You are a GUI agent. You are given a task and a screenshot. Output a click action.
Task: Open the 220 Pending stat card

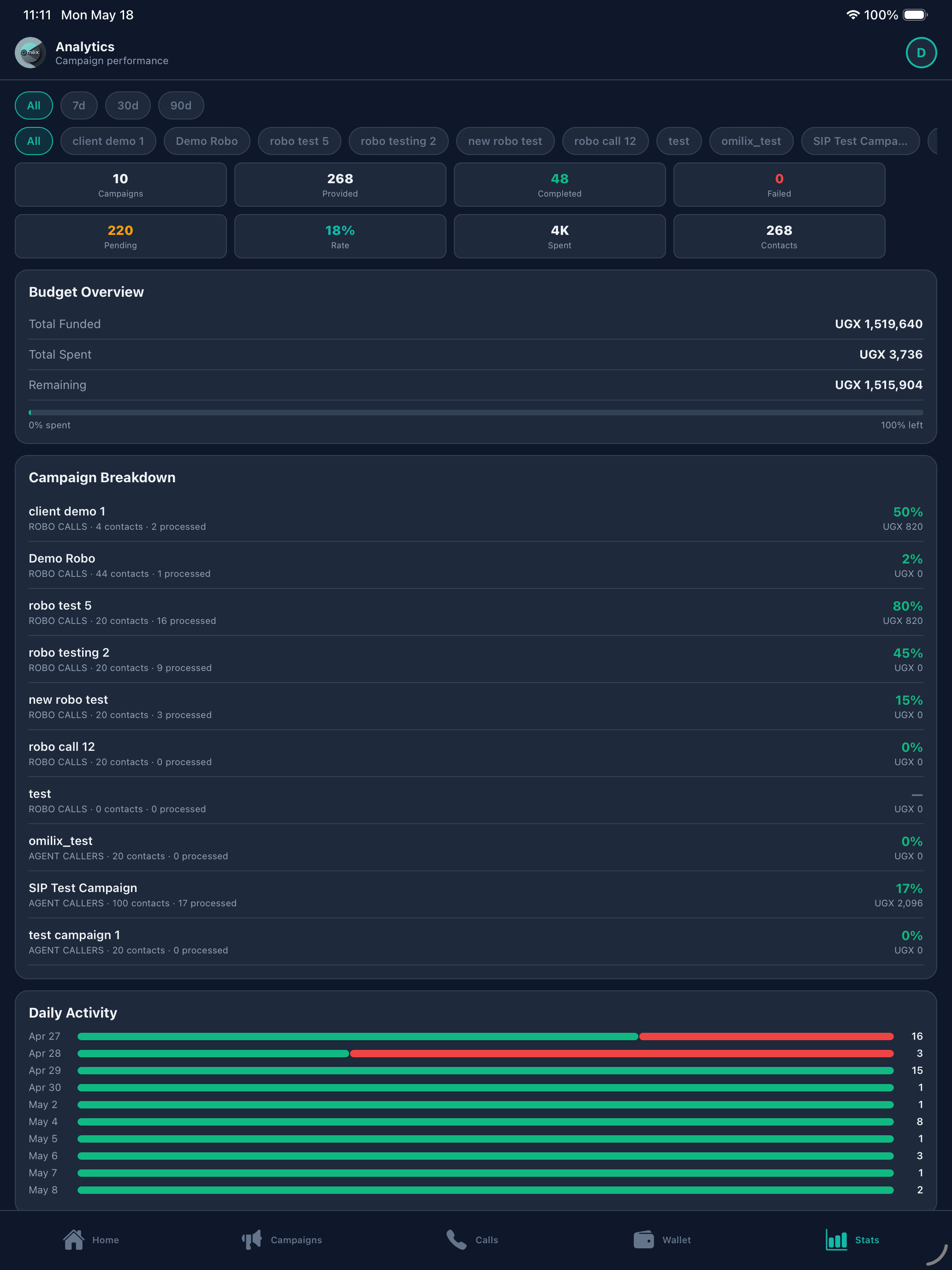tap(120, 237)
